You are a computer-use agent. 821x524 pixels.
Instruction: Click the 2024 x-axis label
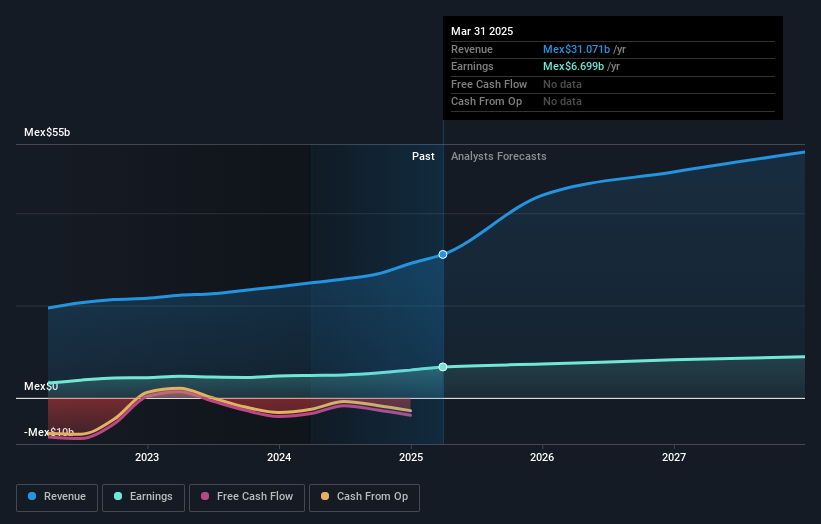pyautogui.click(x=279, y=458)
